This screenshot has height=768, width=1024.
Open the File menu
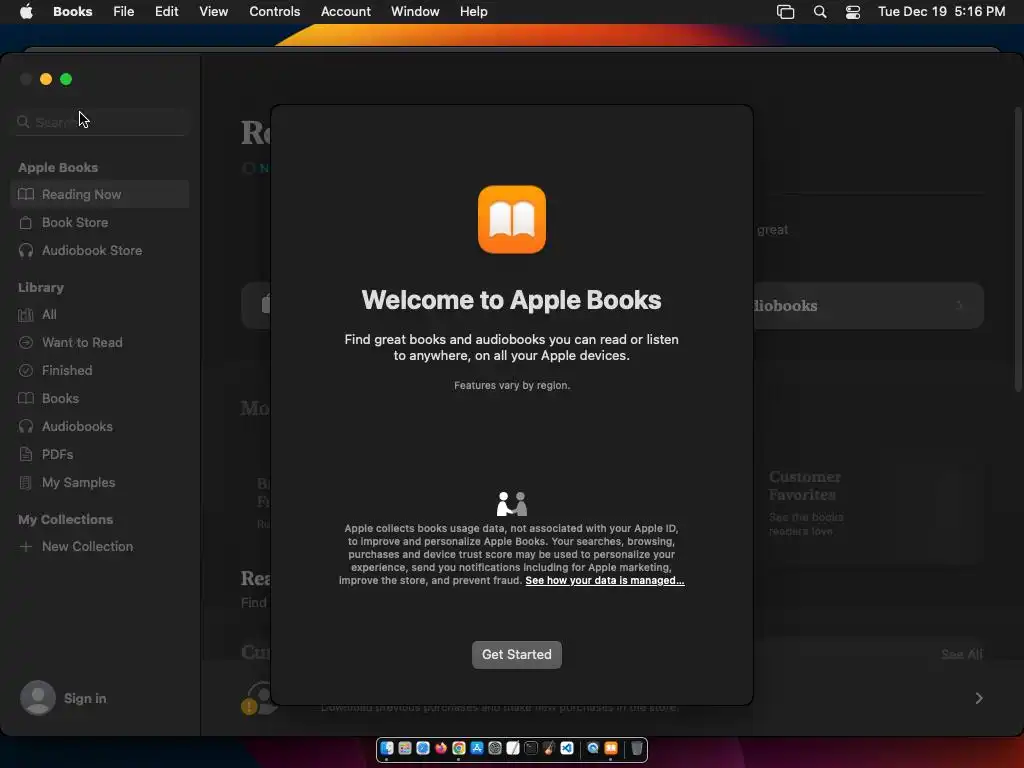coord(123,11)
